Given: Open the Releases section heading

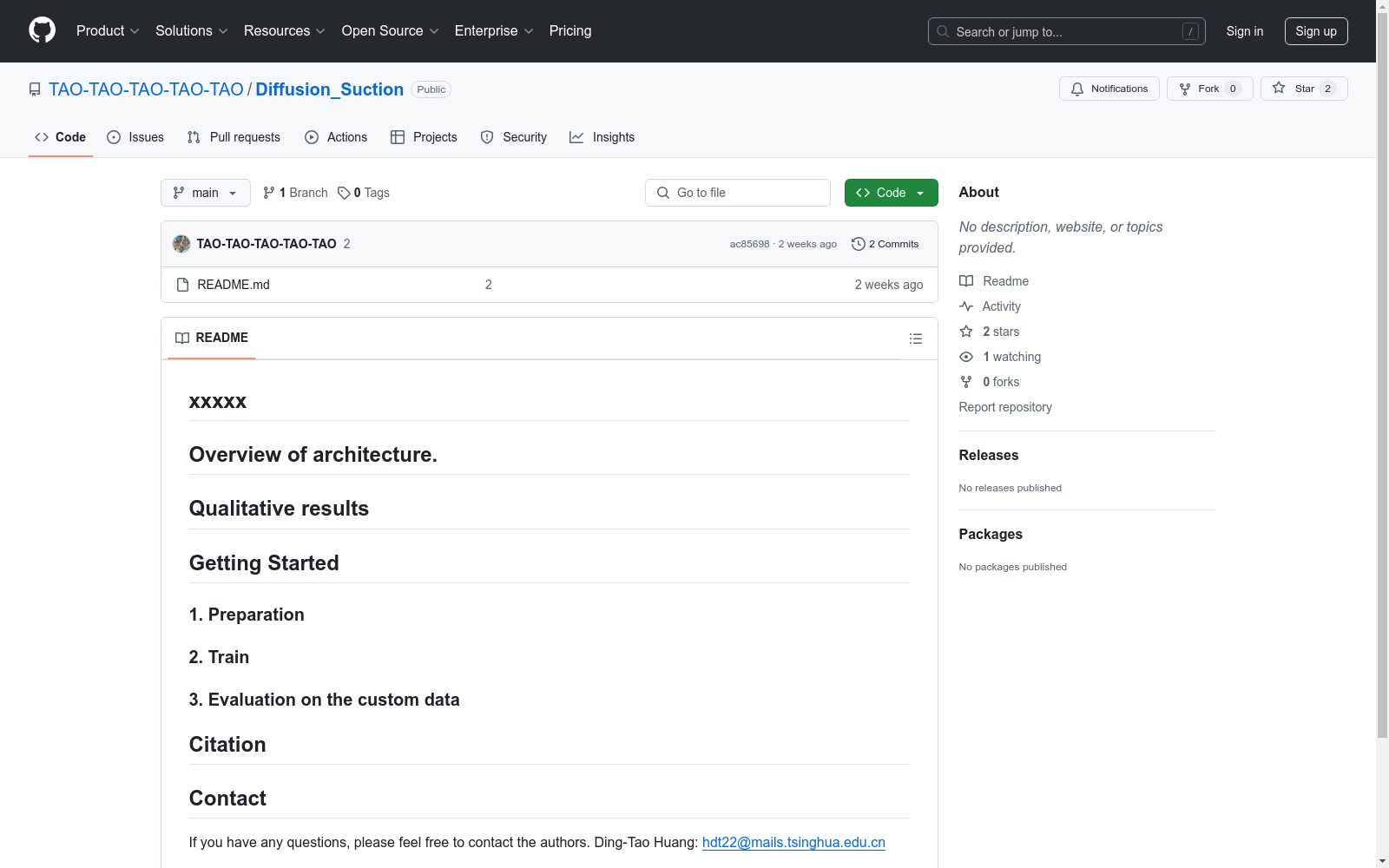Looking at the screenshot, I should 989,455.
